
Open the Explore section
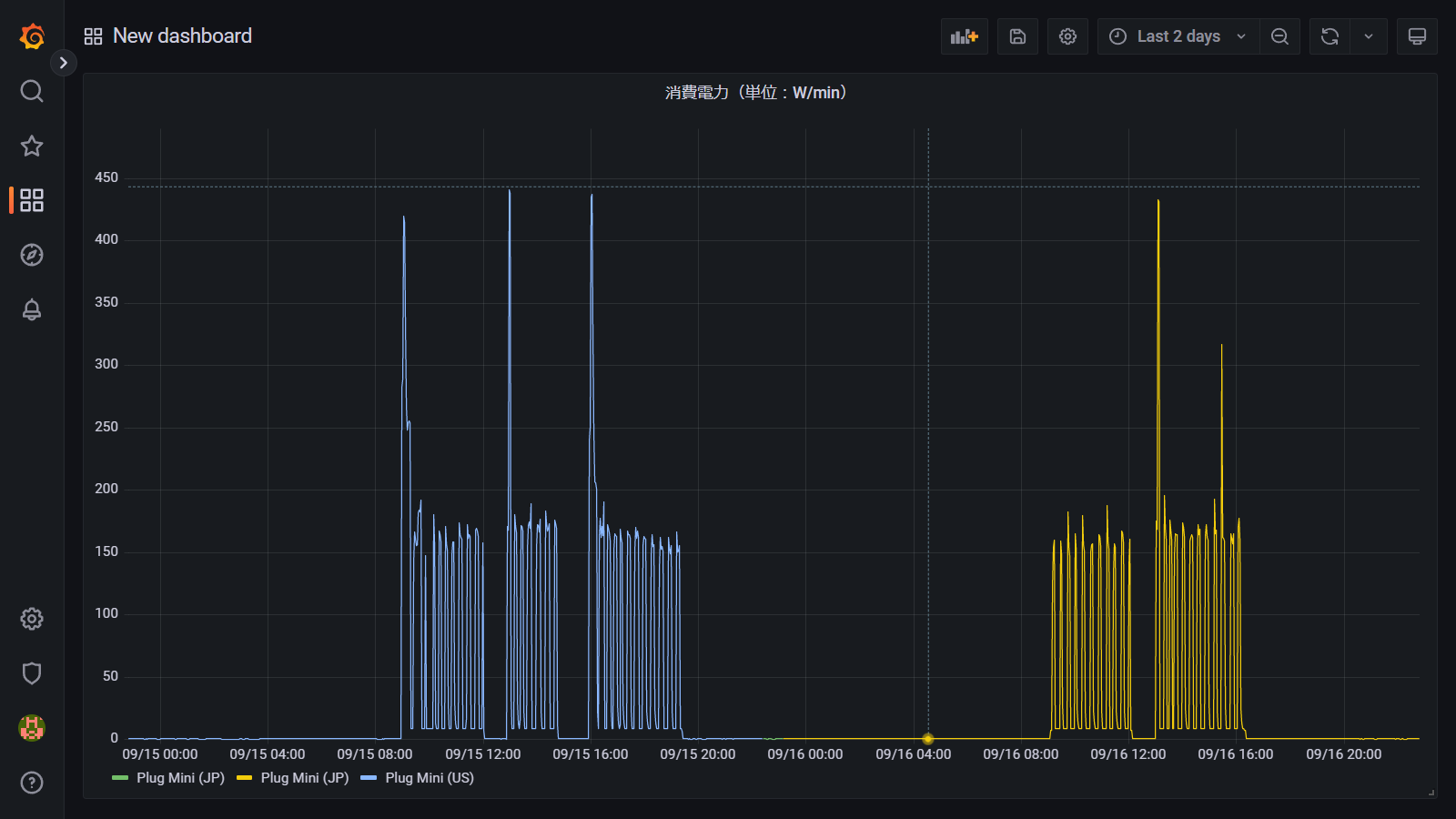click(x=32, y=255)
